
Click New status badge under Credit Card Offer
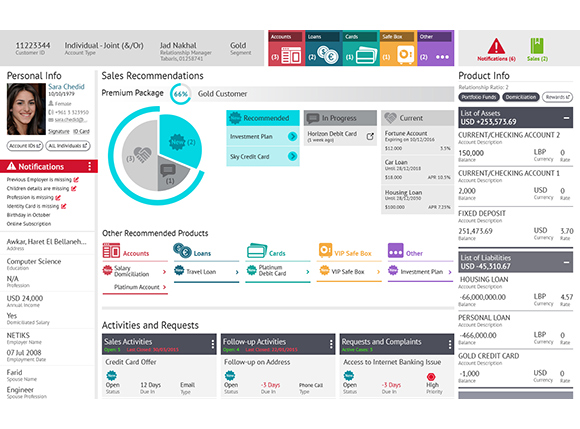pyautogui.click(x=111, y=376)
